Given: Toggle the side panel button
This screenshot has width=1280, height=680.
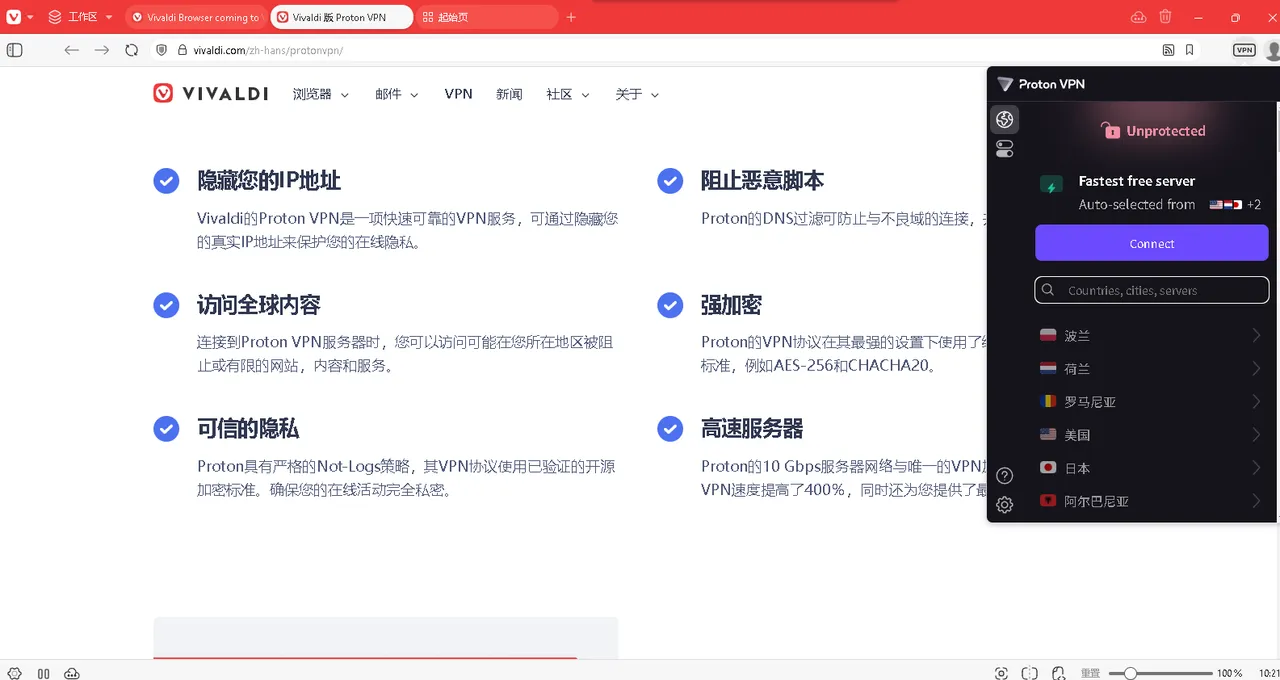Looking at the screenshot, I should [14, 50].
